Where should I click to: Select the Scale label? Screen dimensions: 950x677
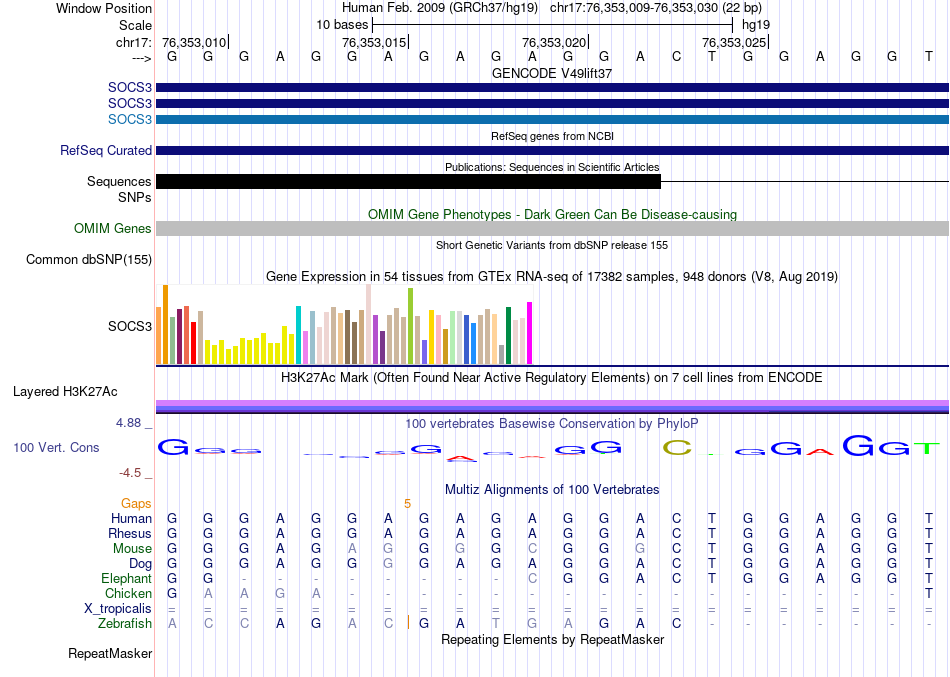coord(136,25)
